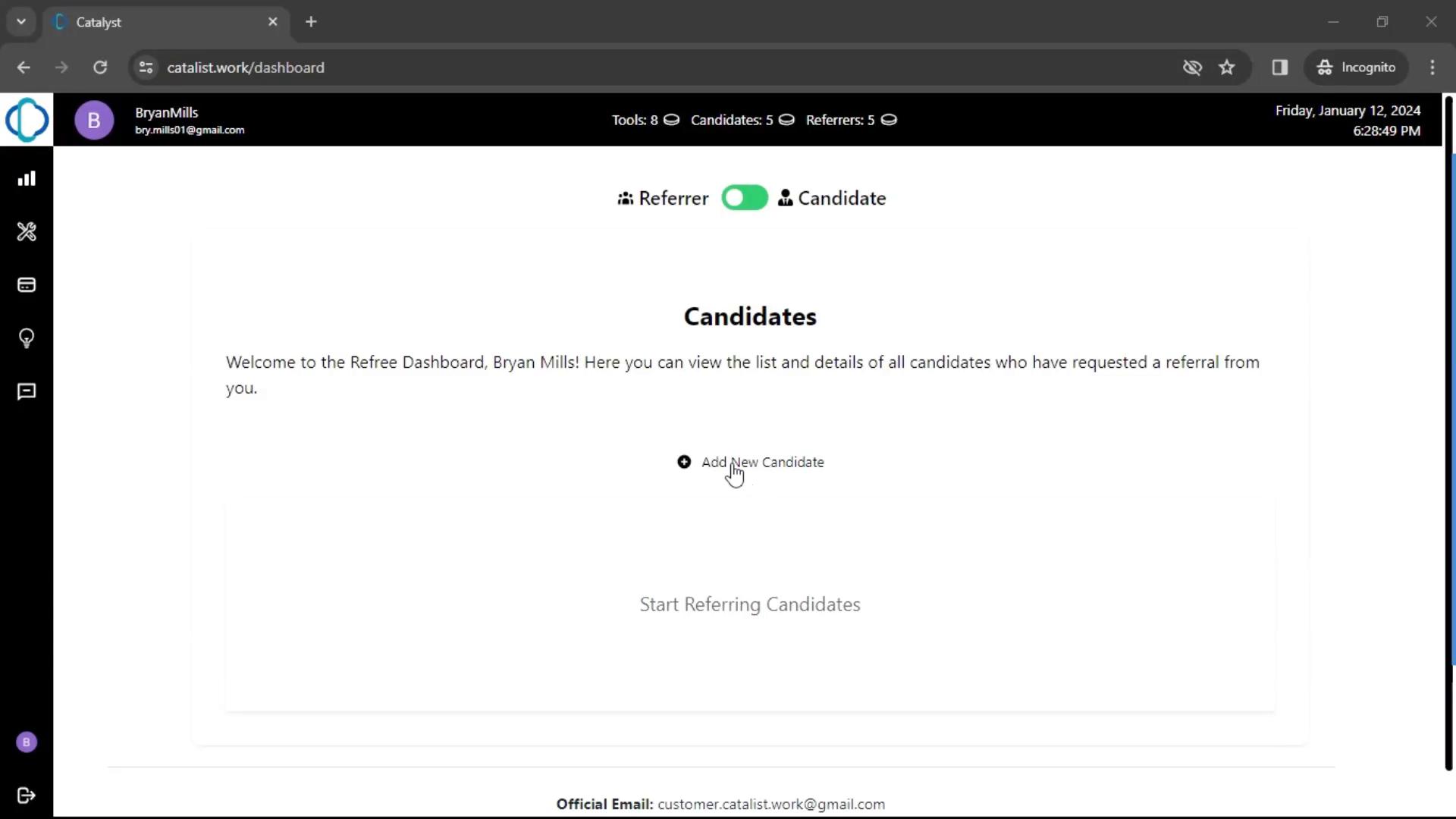Open the logout or exit icon

27,795
